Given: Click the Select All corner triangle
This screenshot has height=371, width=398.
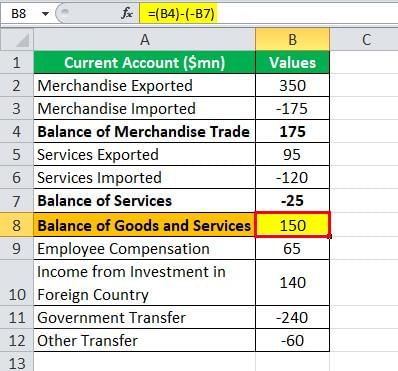Looking at the screenshot, I should pyautogui.click(x=17, y=40).
